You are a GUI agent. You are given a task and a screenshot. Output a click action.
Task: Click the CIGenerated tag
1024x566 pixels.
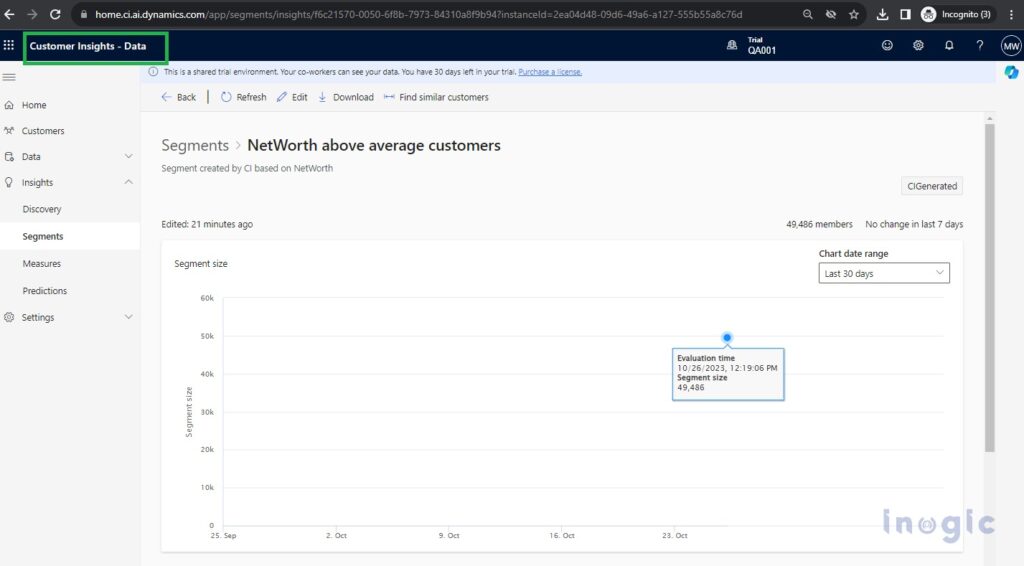[x=932, y=186]
